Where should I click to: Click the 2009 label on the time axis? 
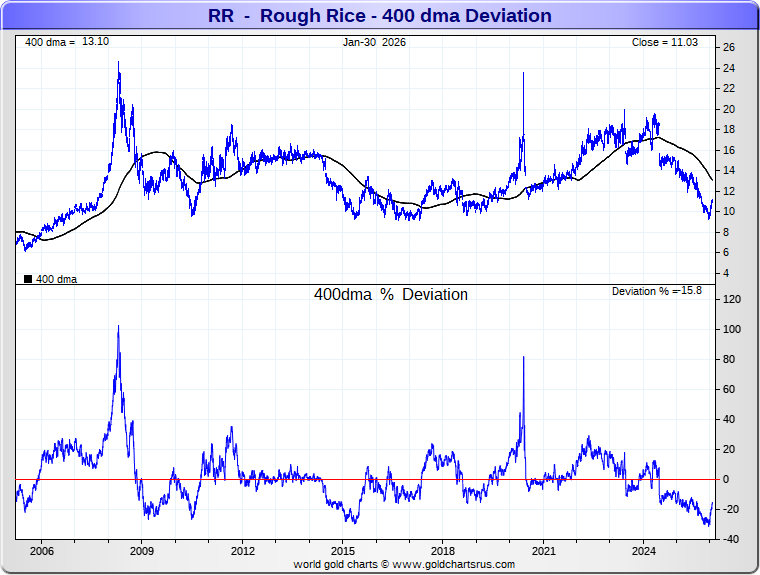tap(141, 551)
